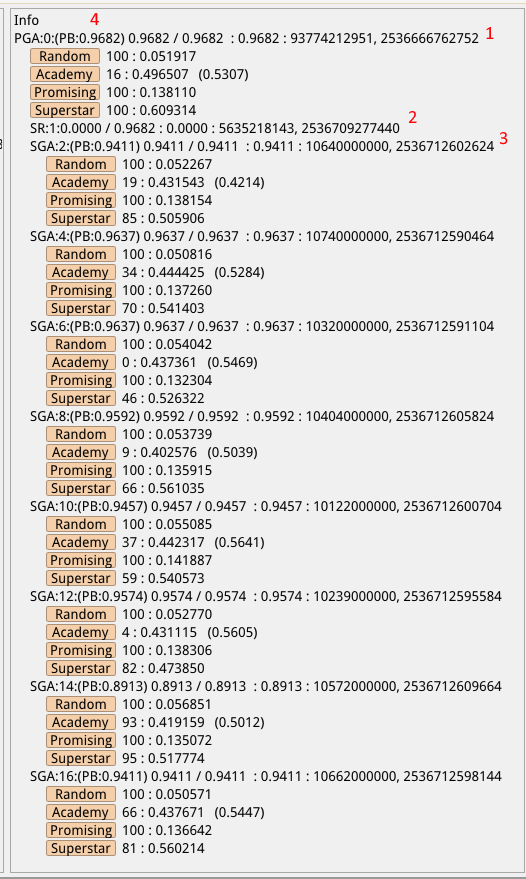This screenshot has width=526, height=879.
Task: Click the Academy button under SGA:14
Action: click(x=81, y=722)
